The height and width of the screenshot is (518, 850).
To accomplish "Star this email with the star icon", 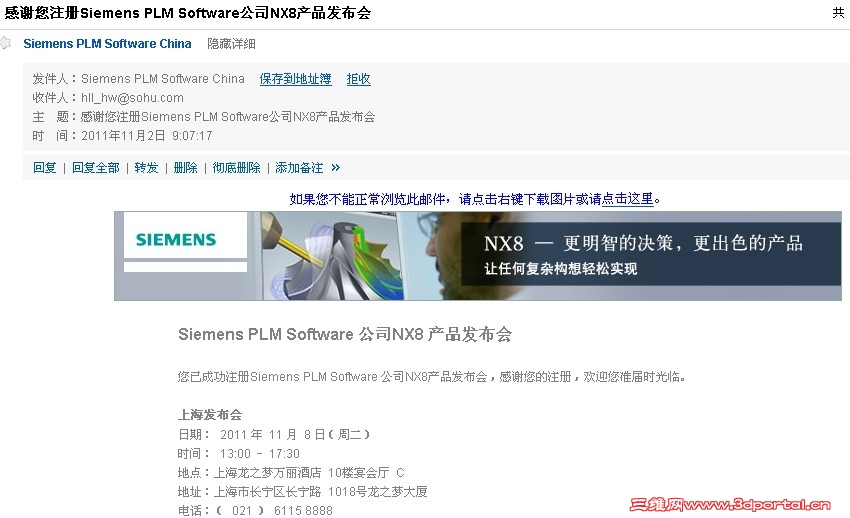I will click(5, 43).
